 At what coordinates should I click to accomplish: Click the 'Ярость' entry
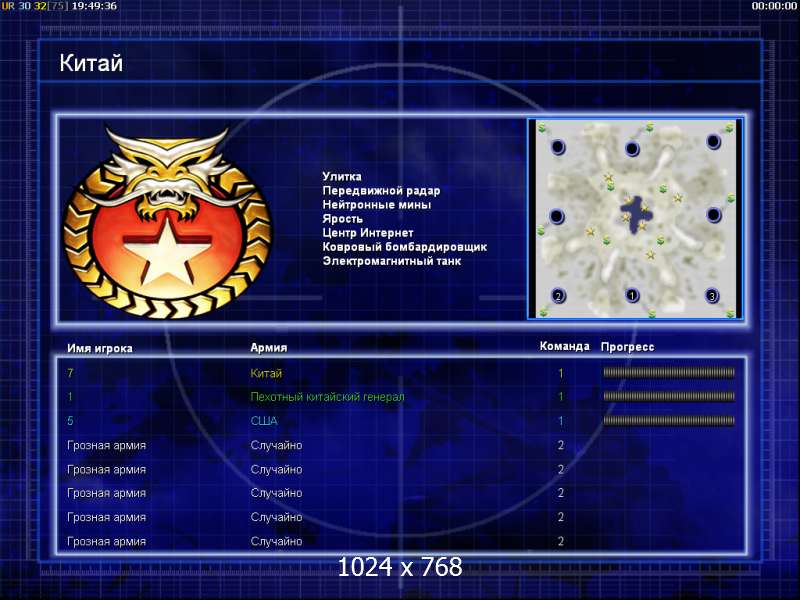click(342, 219)
